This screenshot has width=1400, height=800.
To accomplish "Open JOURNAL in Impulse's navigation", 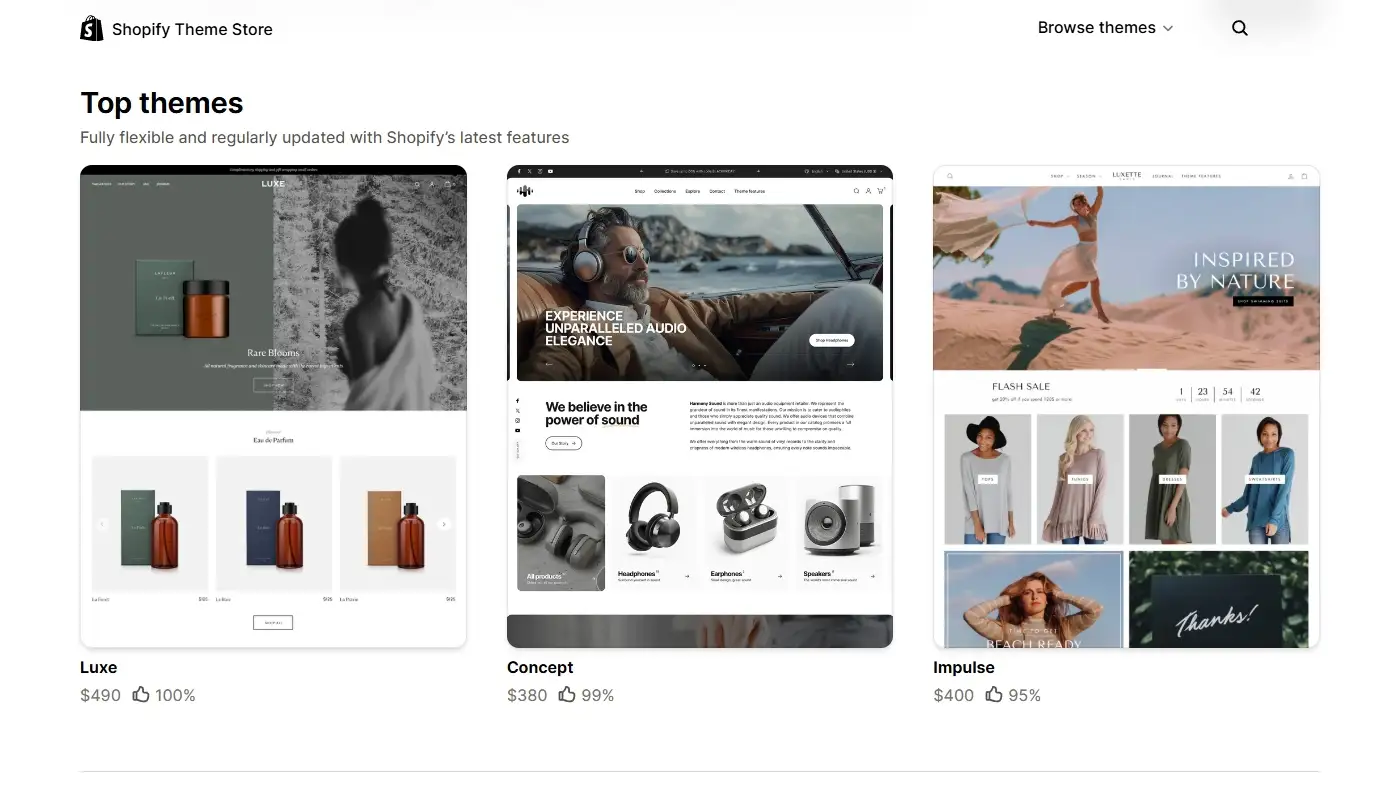I will pyautogui.click(x=1162, y=176).
